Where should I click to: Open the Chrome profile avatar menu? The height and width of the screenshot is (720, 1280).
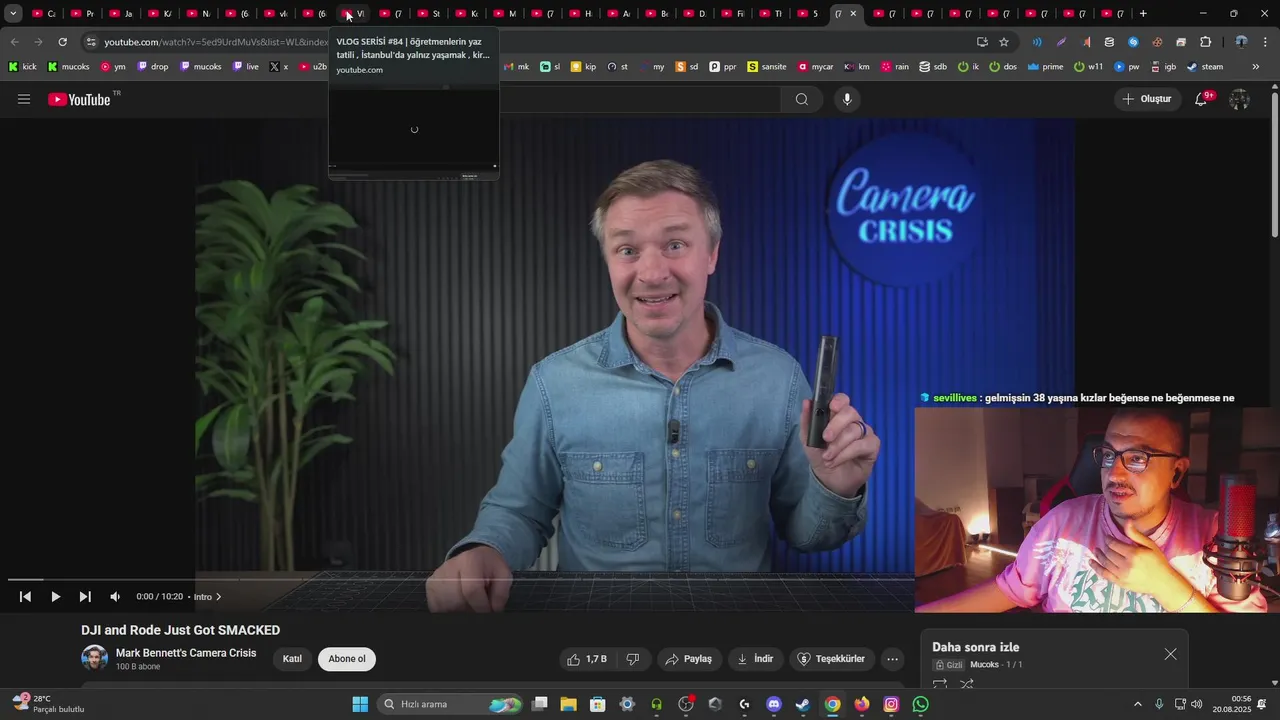coord(1241,42)
